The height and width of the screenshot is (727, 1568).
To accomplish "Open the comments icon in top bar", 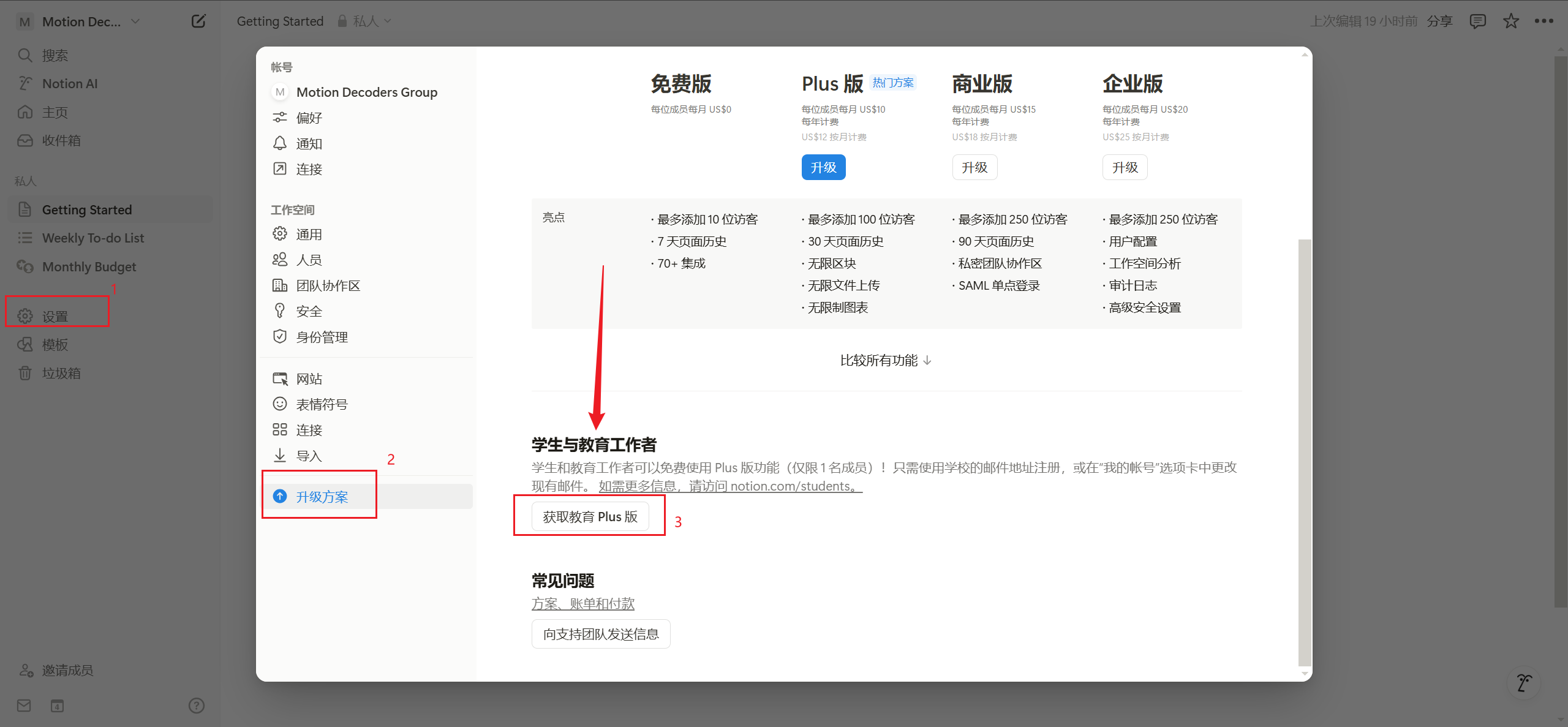I will (x=1478, y=21).
